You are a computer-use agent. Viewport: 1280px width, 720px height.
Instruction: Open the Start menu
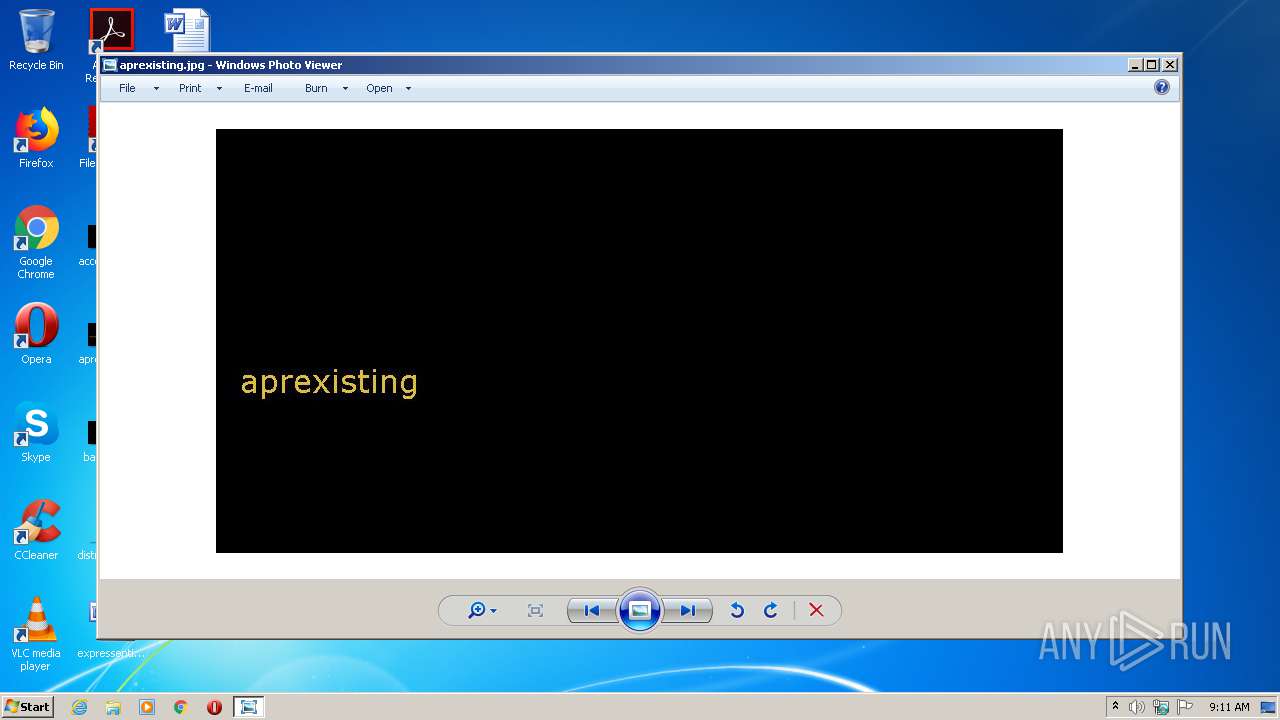pyautogui.click(x=27, y=706)
